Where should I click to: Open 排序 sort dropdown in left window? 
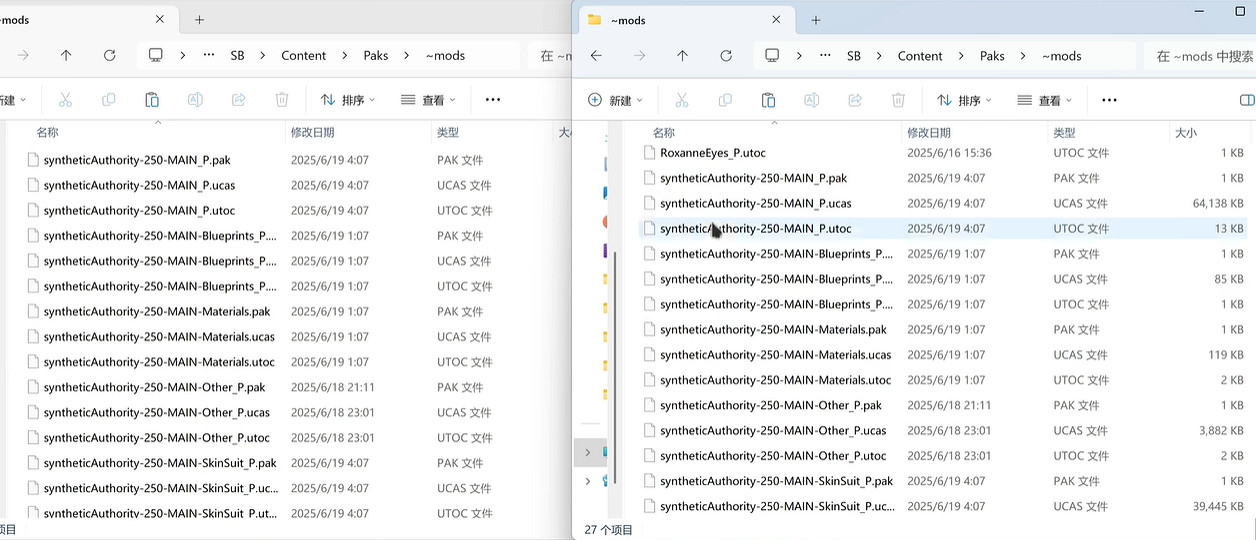click(x=348, y=100)
